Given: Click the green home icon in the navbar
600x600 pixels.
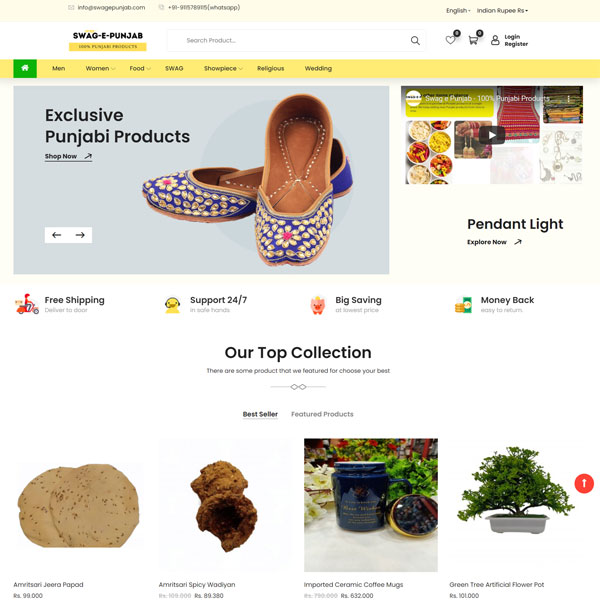Looking at the screenshot, I should pyautogui.click(x=25, y=68).
